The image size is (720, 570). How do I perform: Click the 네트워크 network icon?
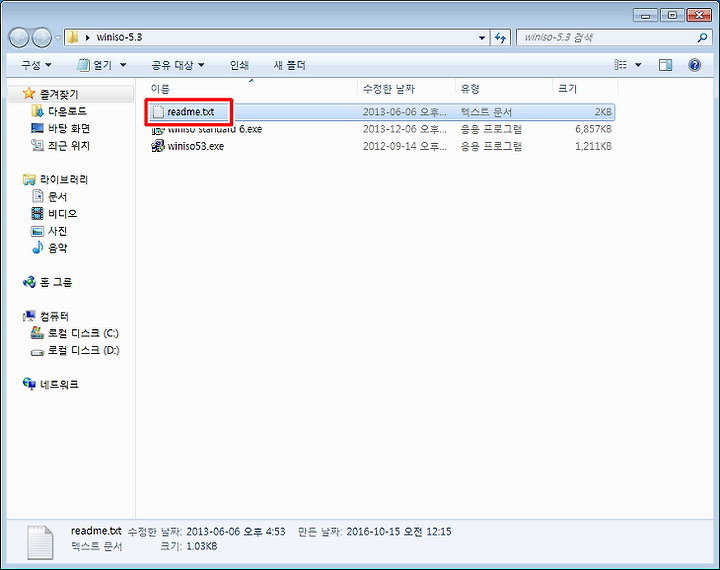[x=29, y=384]
